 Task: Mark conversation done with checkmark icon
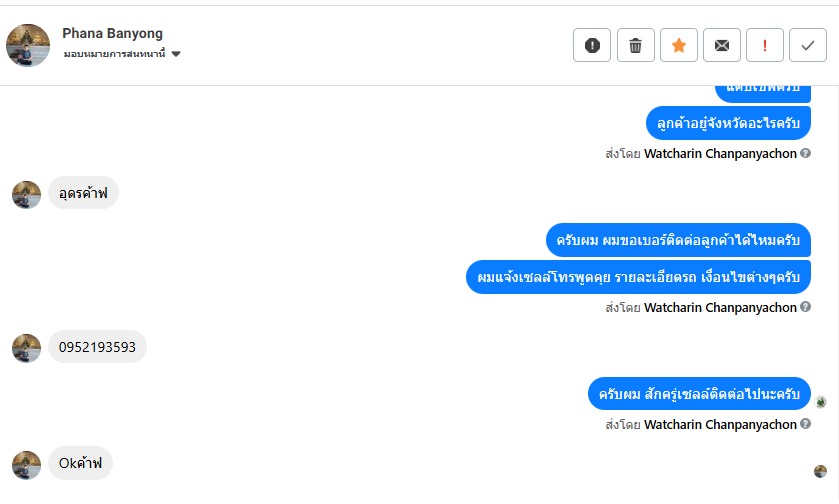[808, 45]
